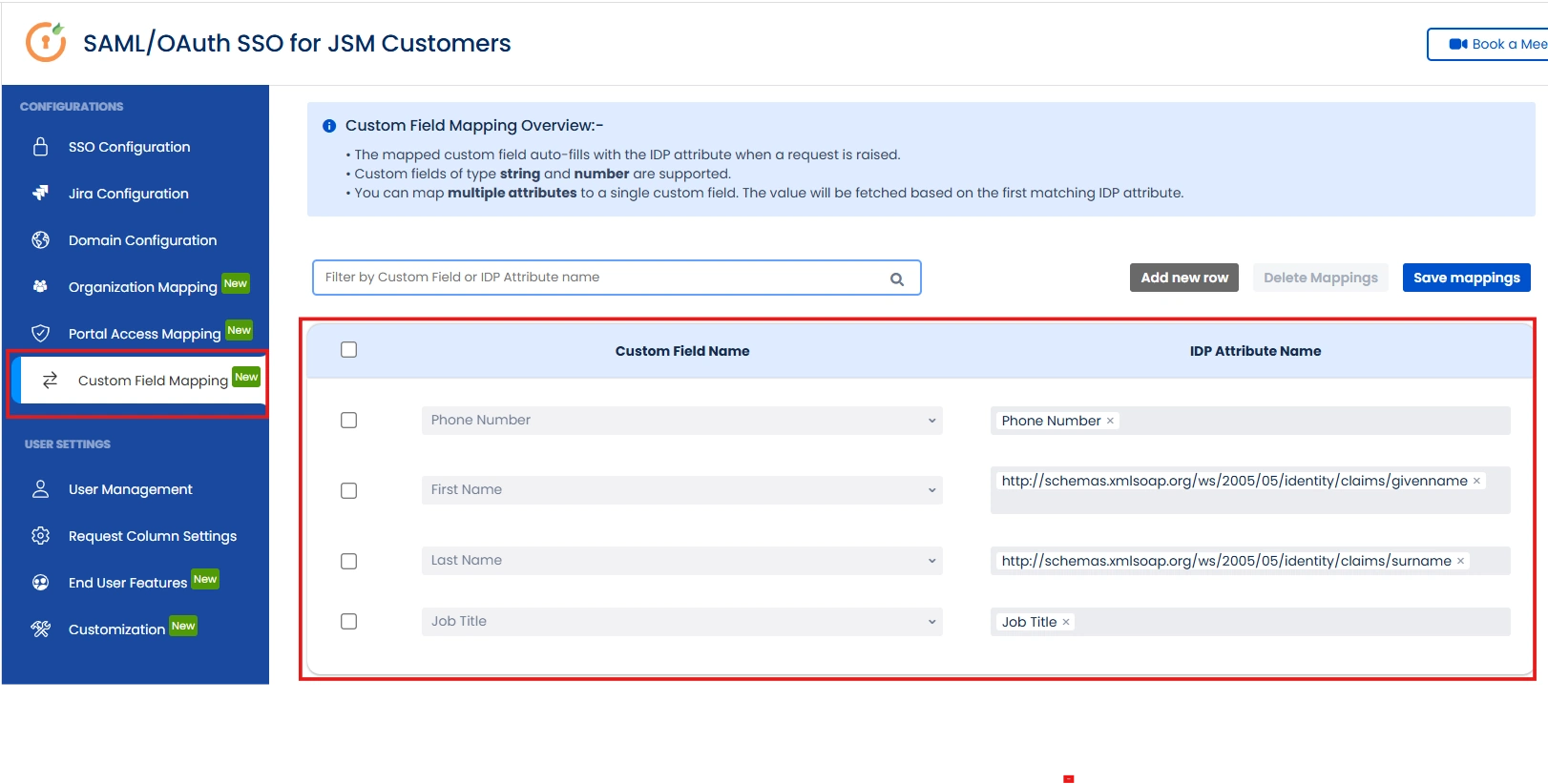This screenshot has height=784, width=1548.
Task: Select Portal Access Mapping in sidebar
Action: click(144, 334)
